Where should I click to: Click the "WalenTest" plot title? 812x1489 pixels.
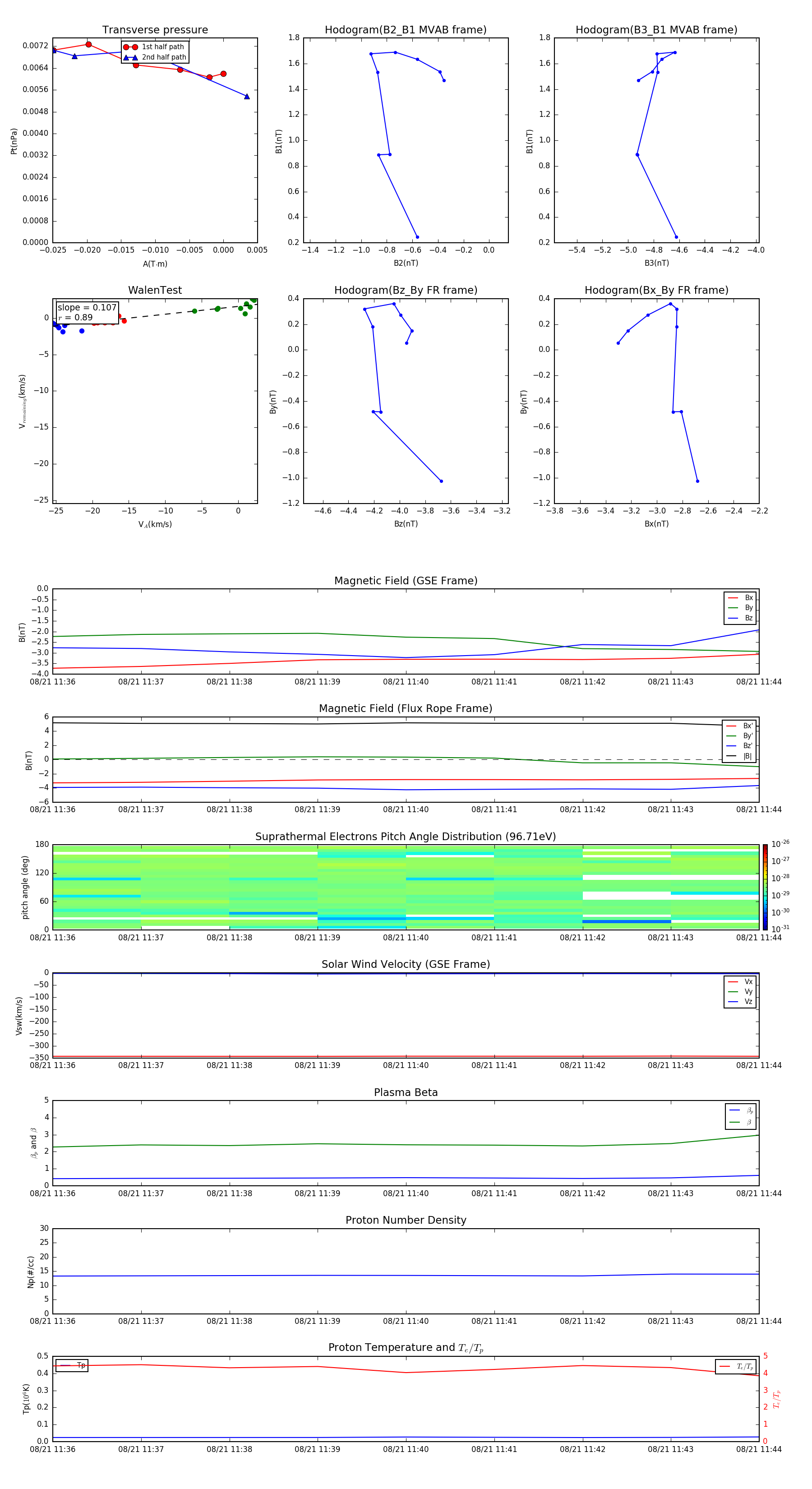point(155,290)
